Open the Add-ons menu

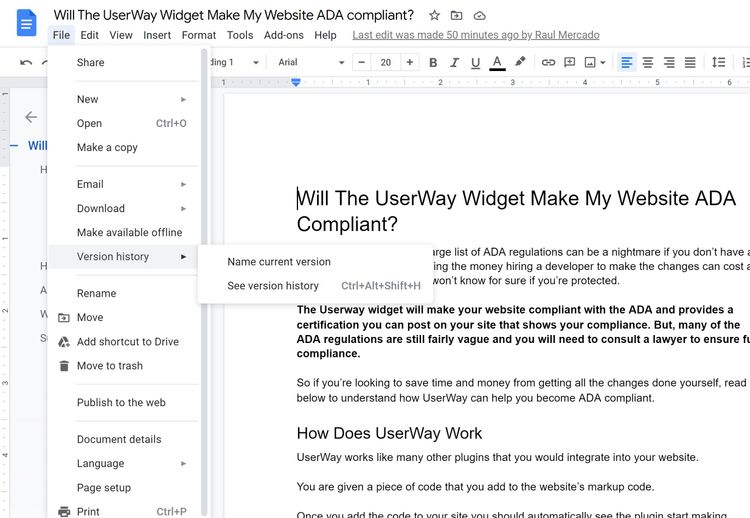coord(284,35)
